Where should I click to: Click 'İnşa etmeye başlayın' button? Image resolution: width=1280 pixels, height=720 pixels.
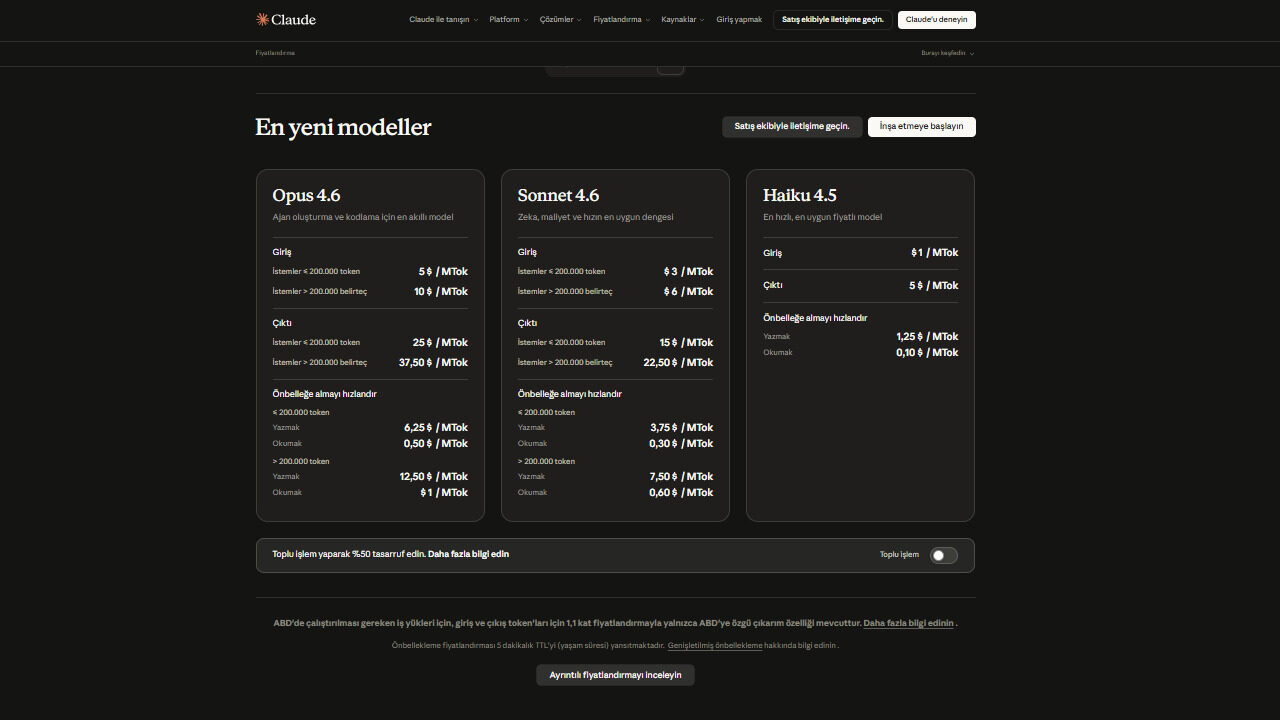coord(921,127)
